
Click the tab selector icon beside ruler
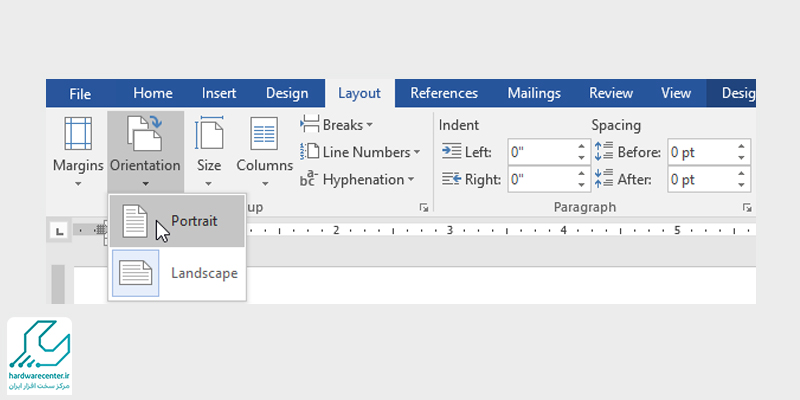click(60, 231)
